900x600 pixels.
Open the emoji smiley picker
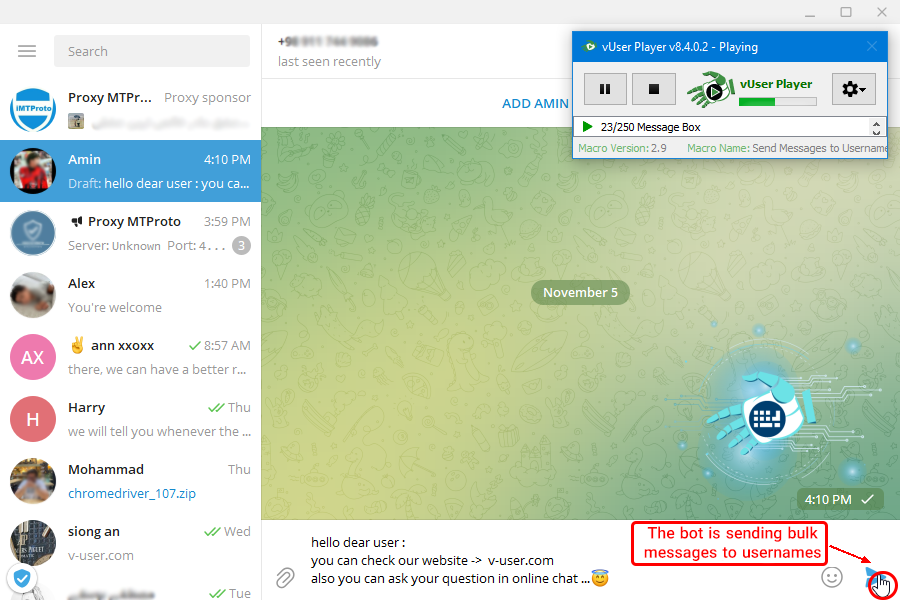coord(832,577)
